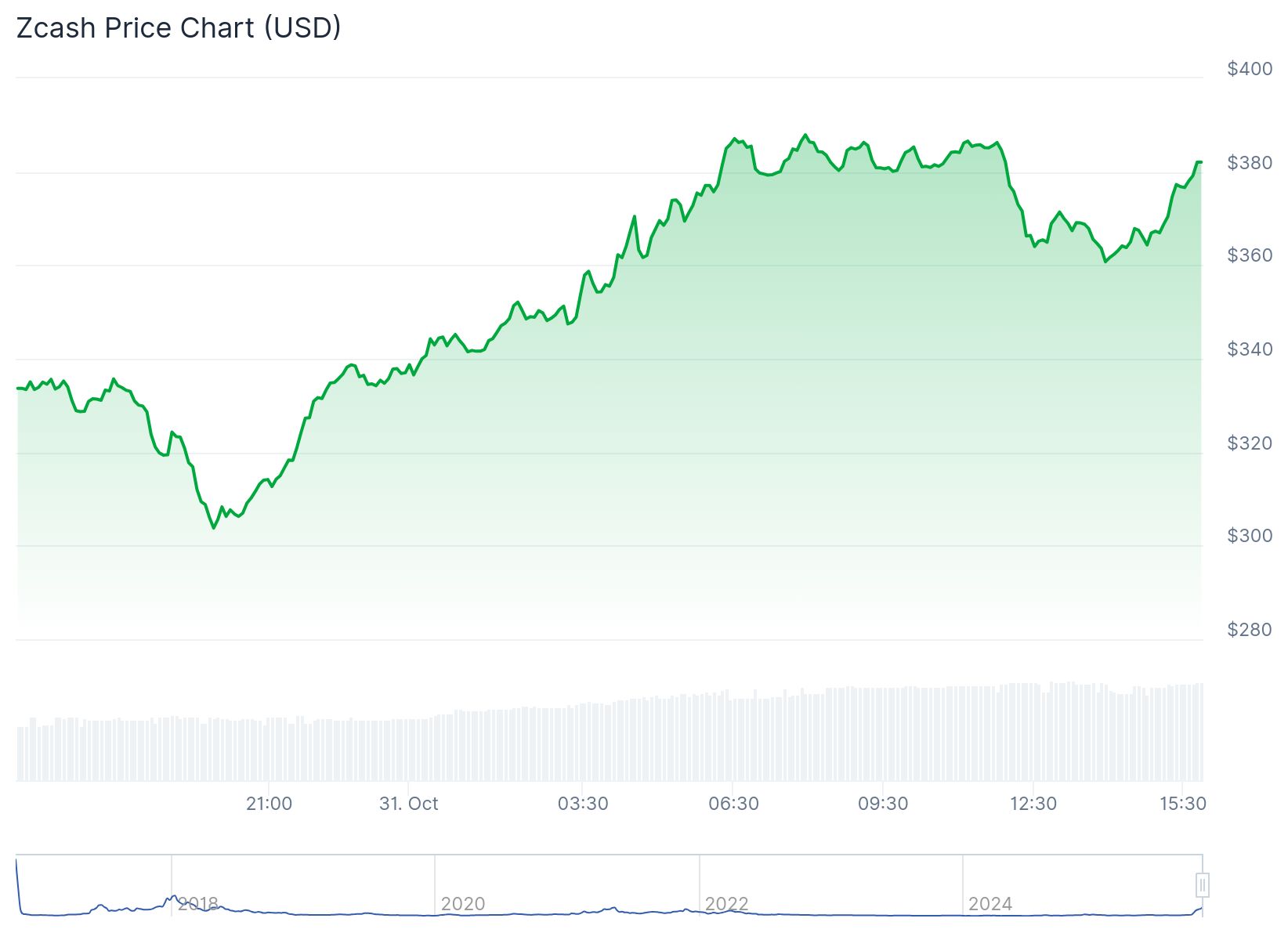
Task: Click the 21:00 time axis label
Action: point(269,804)
